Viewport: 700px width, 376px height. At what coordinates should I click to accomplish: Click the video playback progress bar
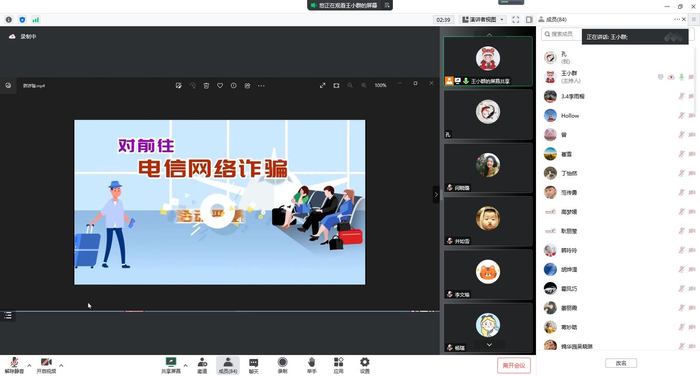(220, 311)
